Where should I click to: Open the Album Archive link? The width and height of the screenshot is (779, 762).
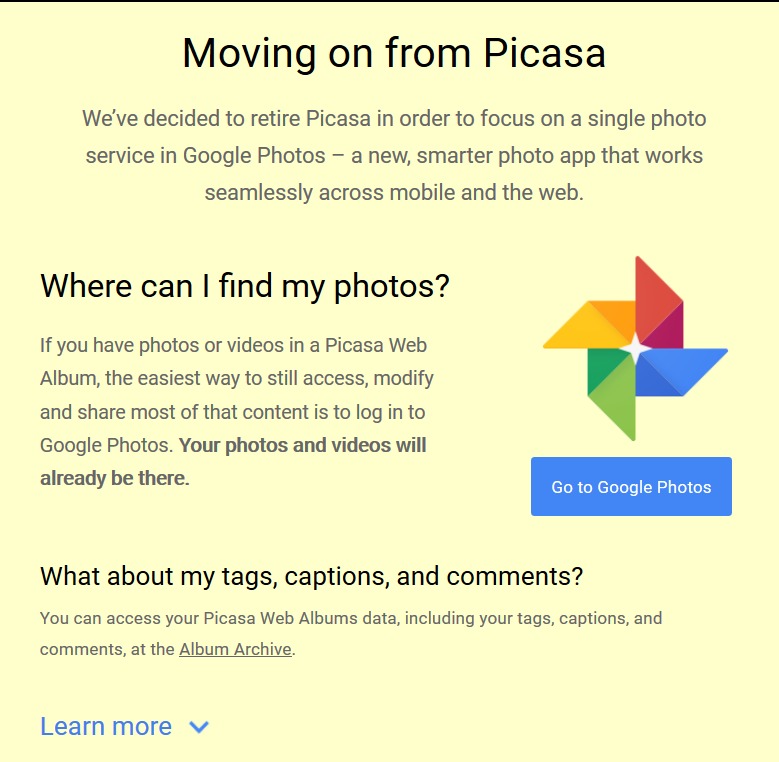coord(235,649)
